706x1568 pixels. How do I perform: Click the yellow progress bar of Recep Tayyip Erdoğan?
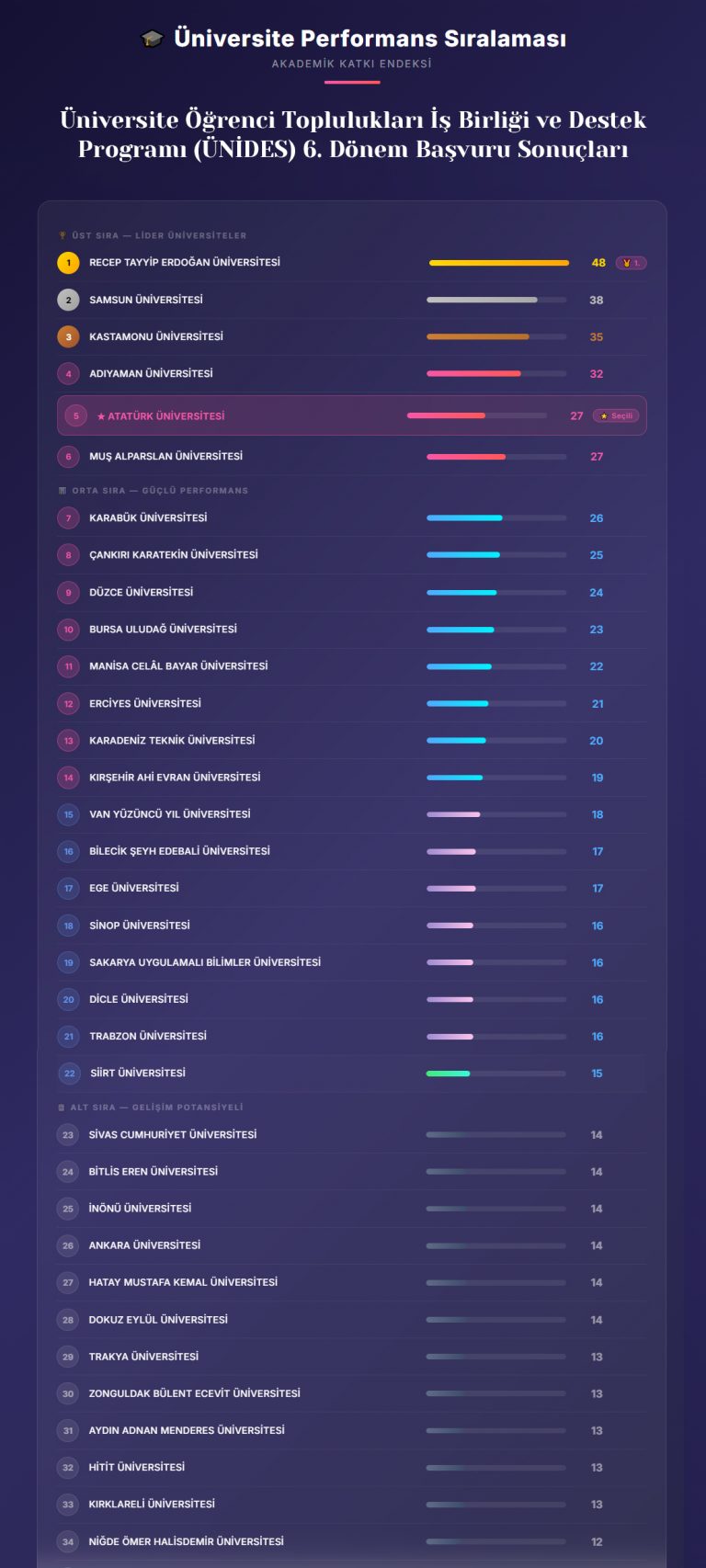tap(498, 263)
